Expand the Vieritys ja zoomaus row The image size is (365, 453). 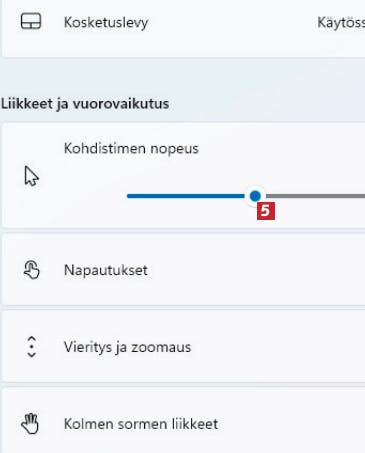pos(184,346)
